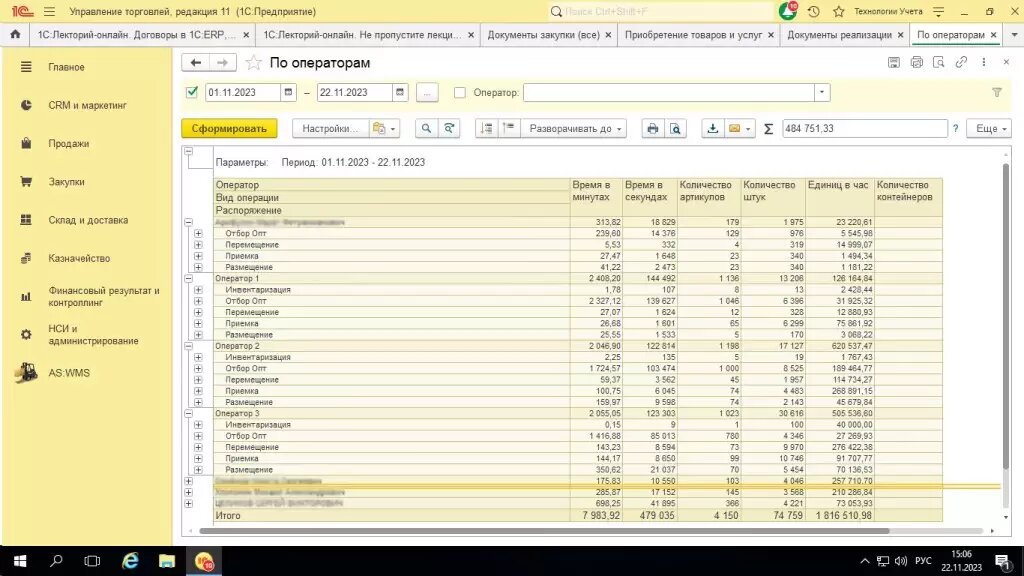Toggle the period checkbox
Image resolution: width=1024 pixels, height=576 pixels.
(192, 92)
